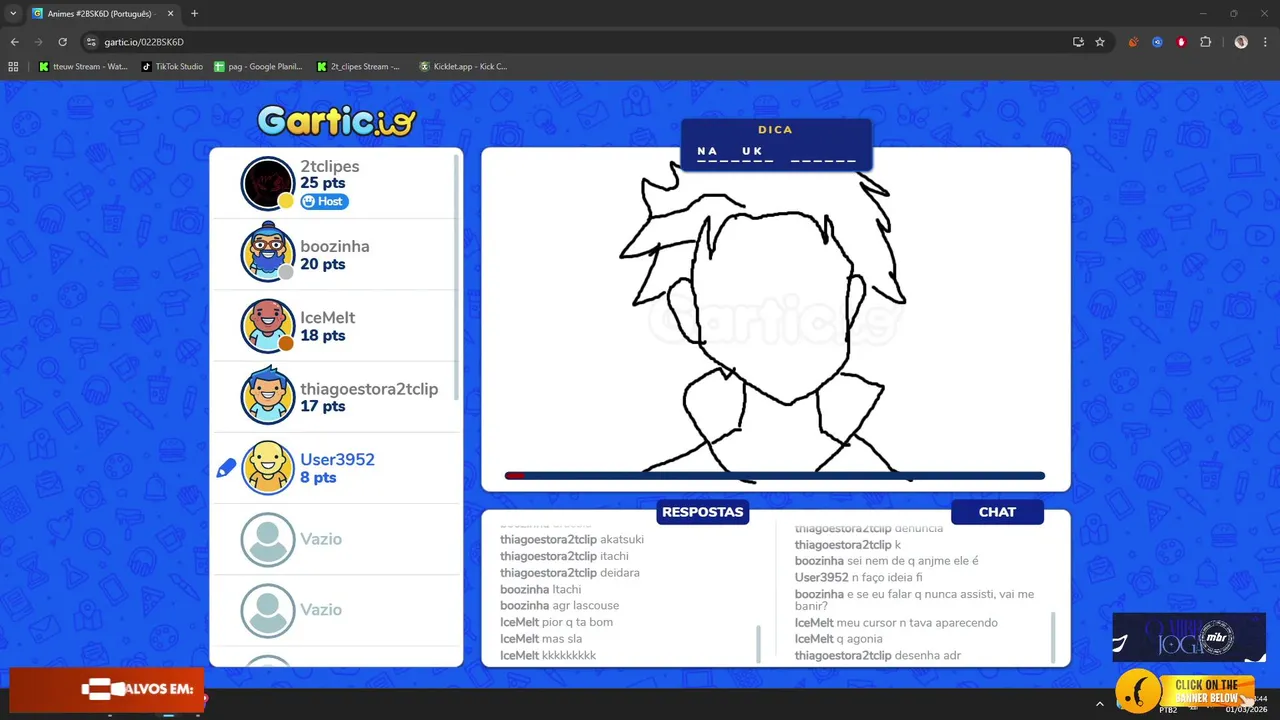
Task: Click the IceMelt player avatar
Action: point(268,325)
